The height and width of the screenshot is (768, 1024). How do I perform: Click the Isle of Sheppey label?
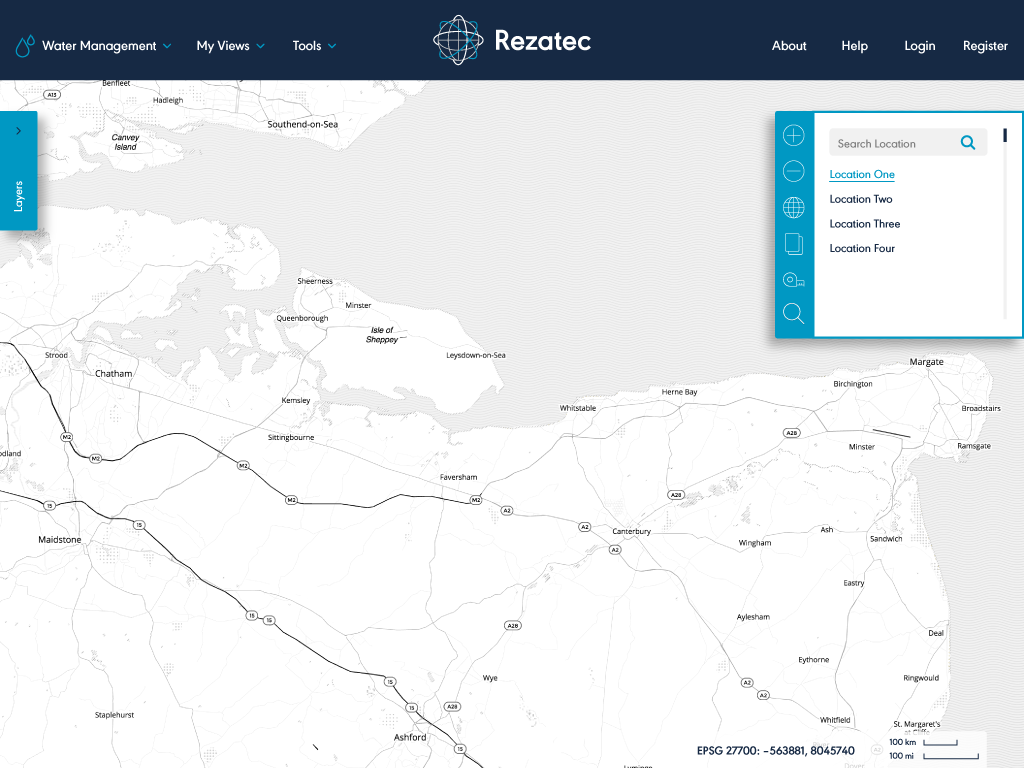[x=382, y=335]
